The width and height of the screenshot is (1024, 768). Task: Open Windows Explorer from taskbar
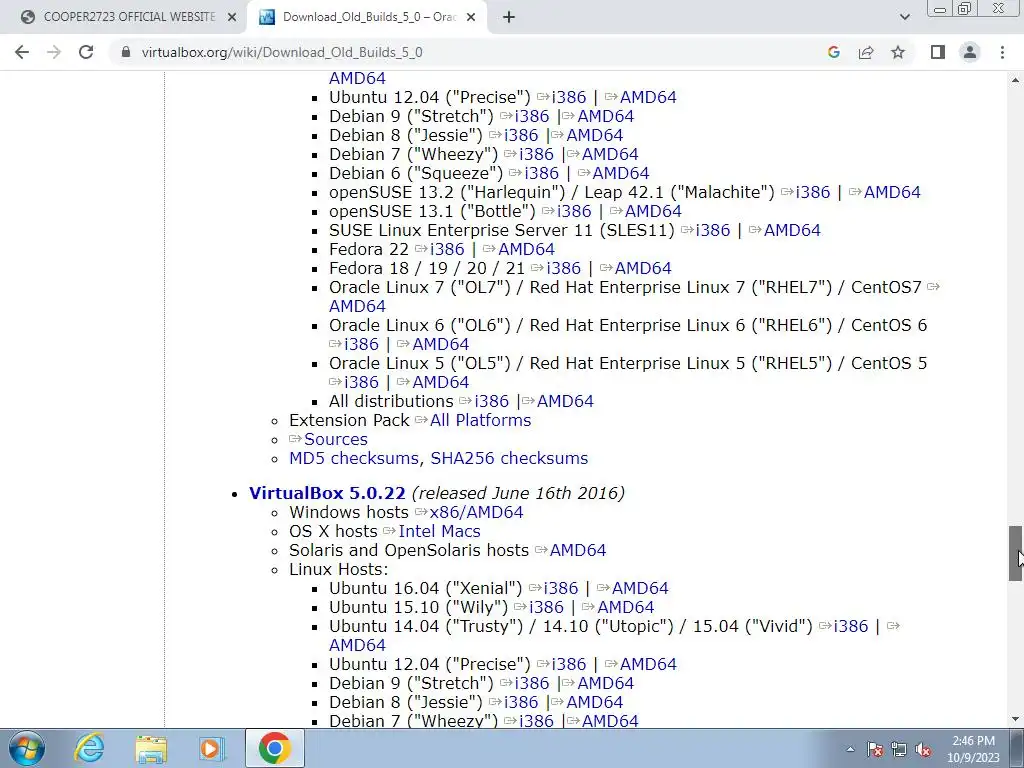click(x=151, y=748)
